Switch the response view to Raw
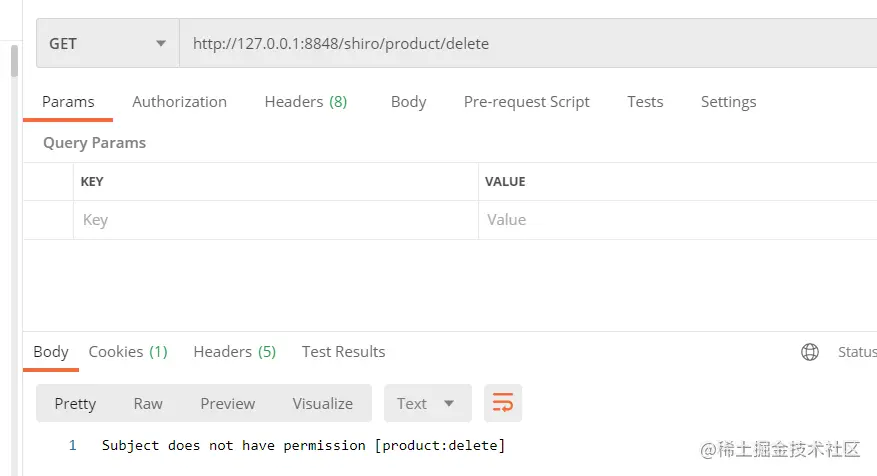 tap(148, 403)
